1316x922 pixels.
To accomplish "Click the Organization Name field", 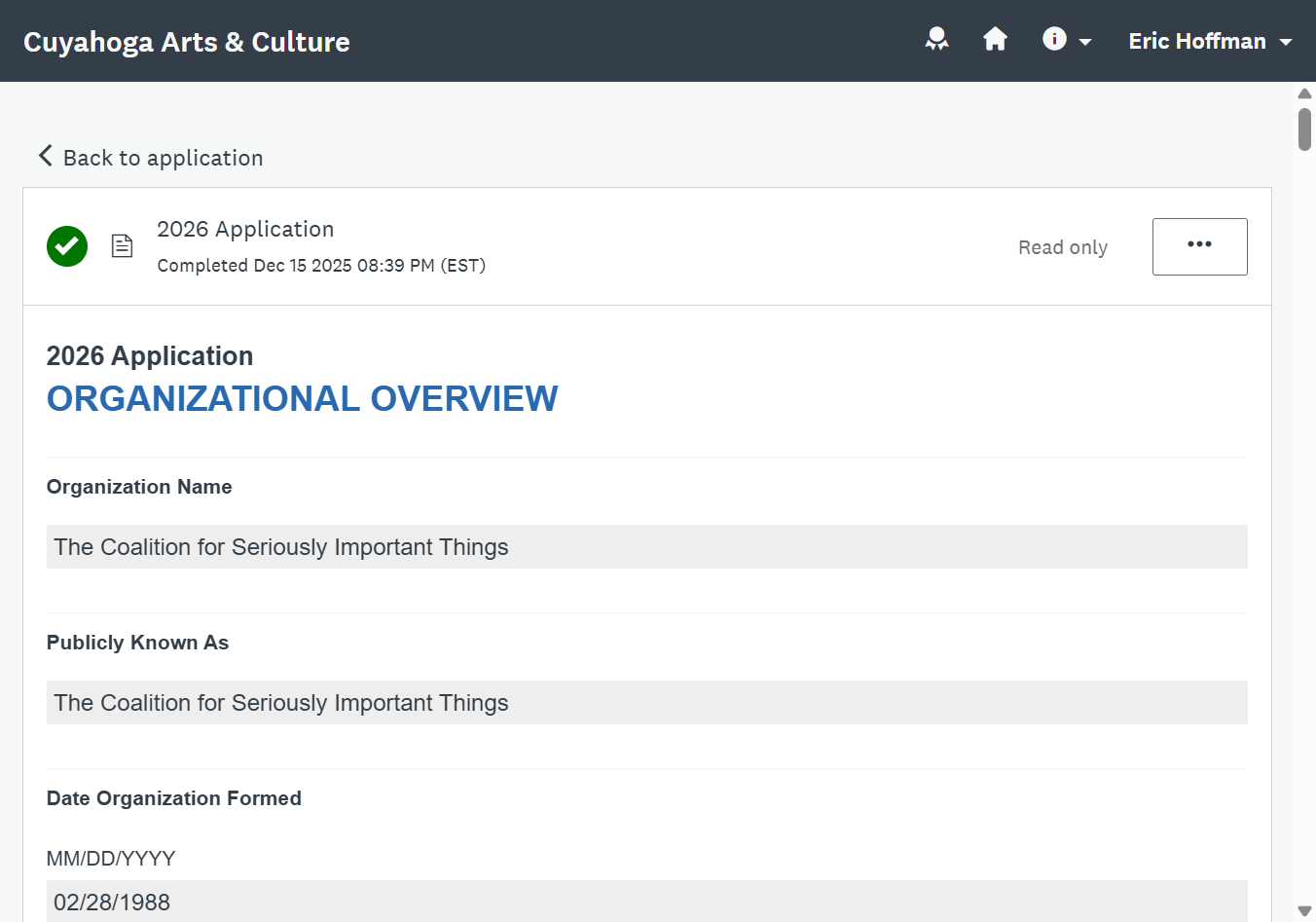I will pyautogui.click(x=647, y=547).
